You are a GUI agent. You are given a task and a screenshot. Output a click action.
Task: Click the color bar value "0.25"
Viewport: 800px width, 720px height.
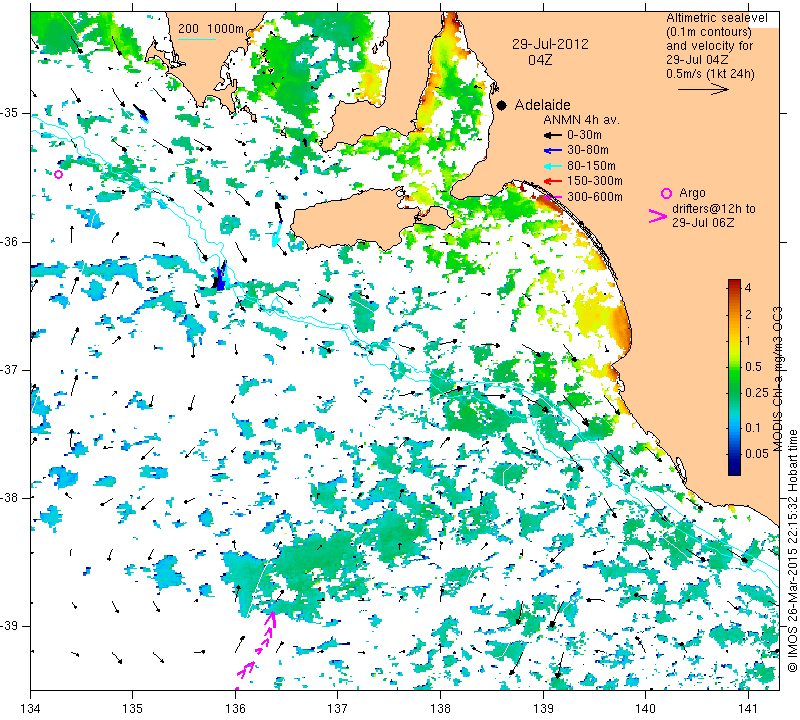[757, 393]
